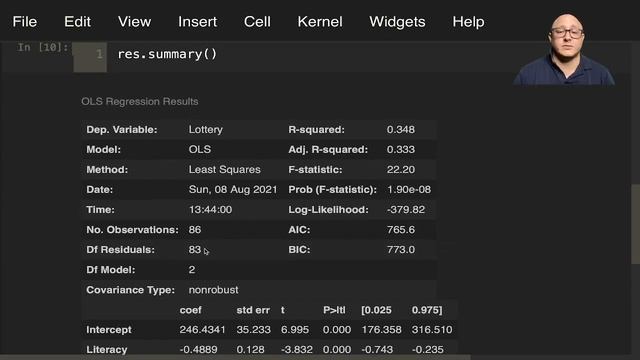Open the View menu

coord(134,22)
